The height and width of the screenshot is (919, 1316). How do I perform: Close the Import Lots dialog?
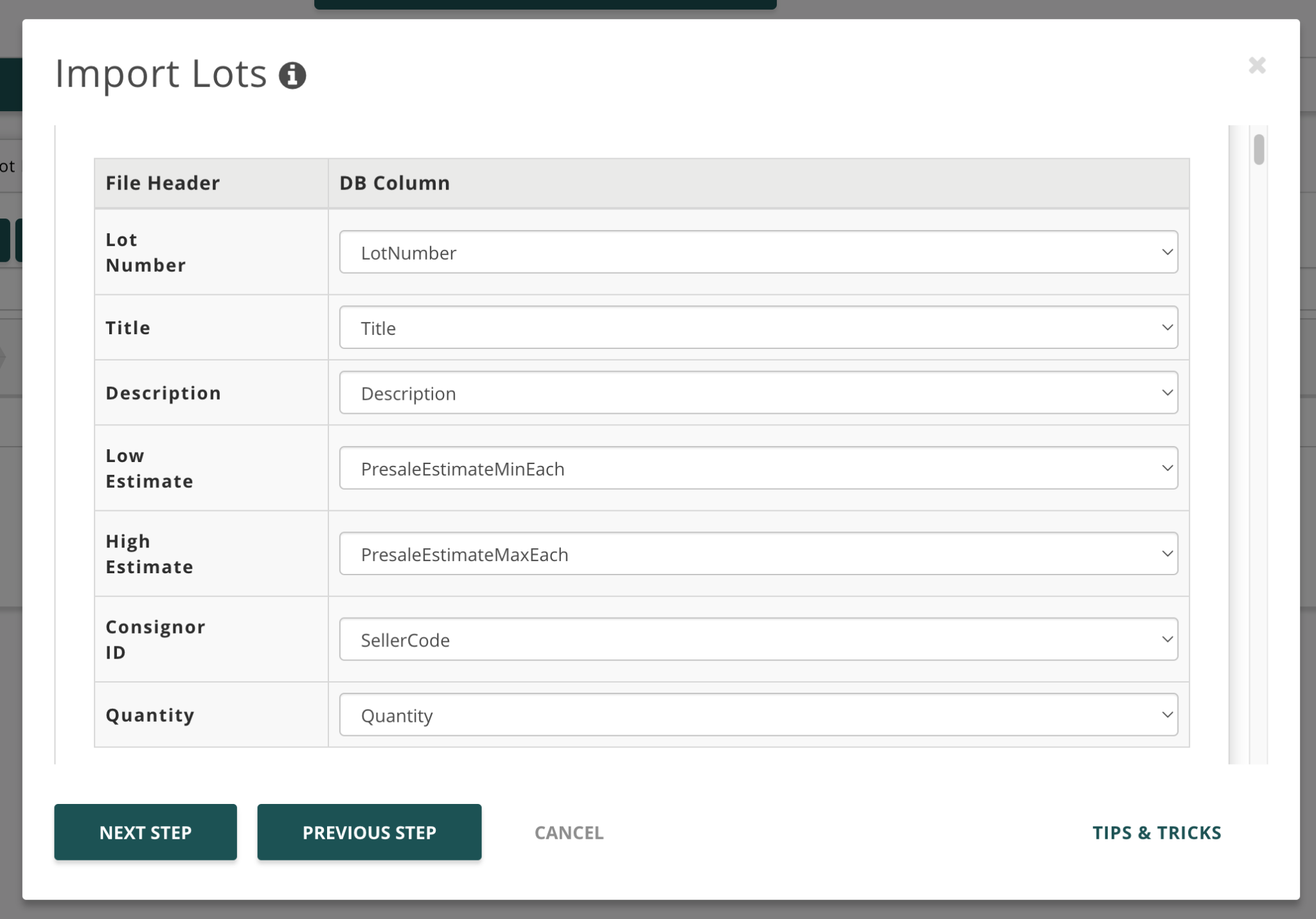click(x=1258, y=65)
